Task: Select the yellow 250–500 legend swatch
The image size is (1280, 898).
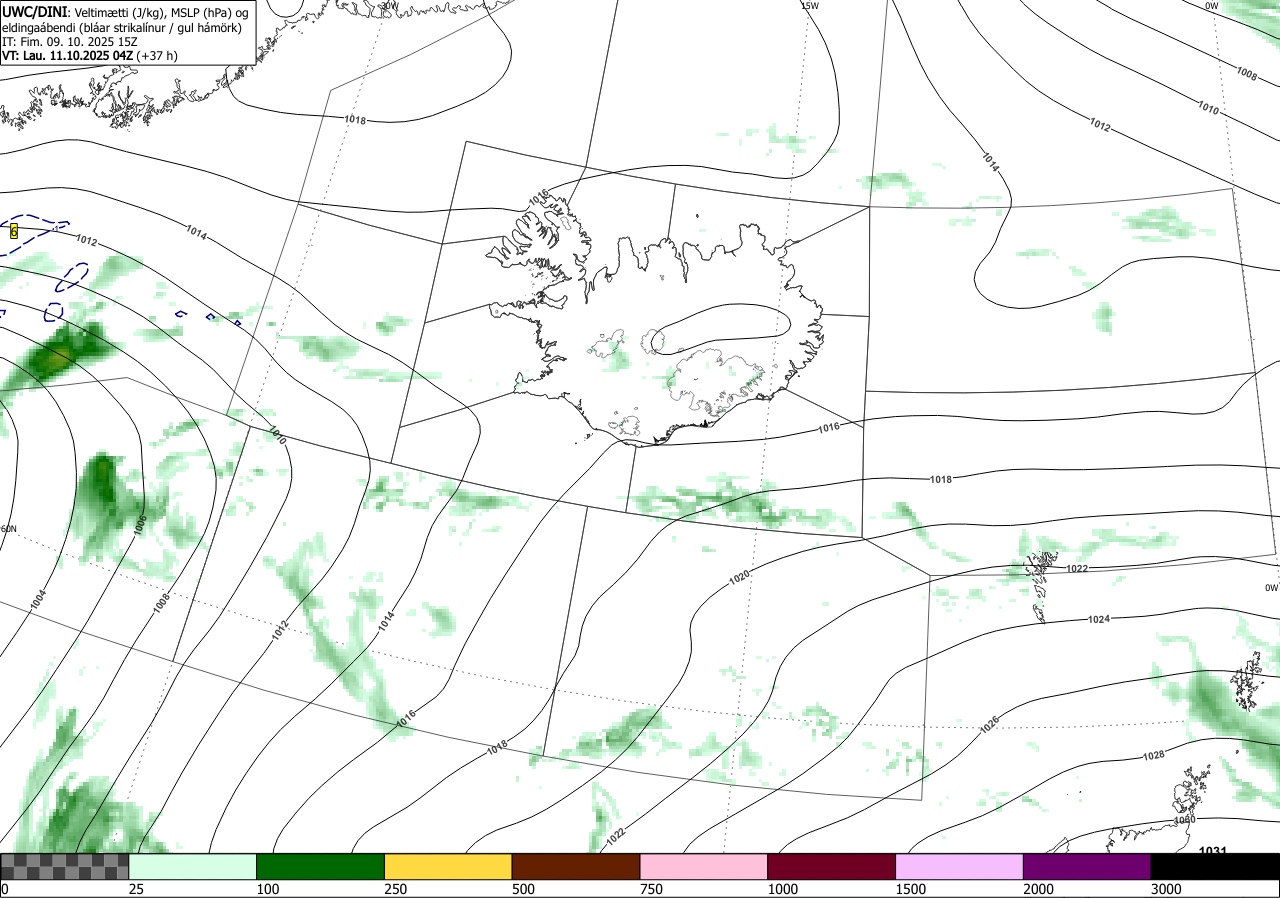Action: (x=448, y=866)
